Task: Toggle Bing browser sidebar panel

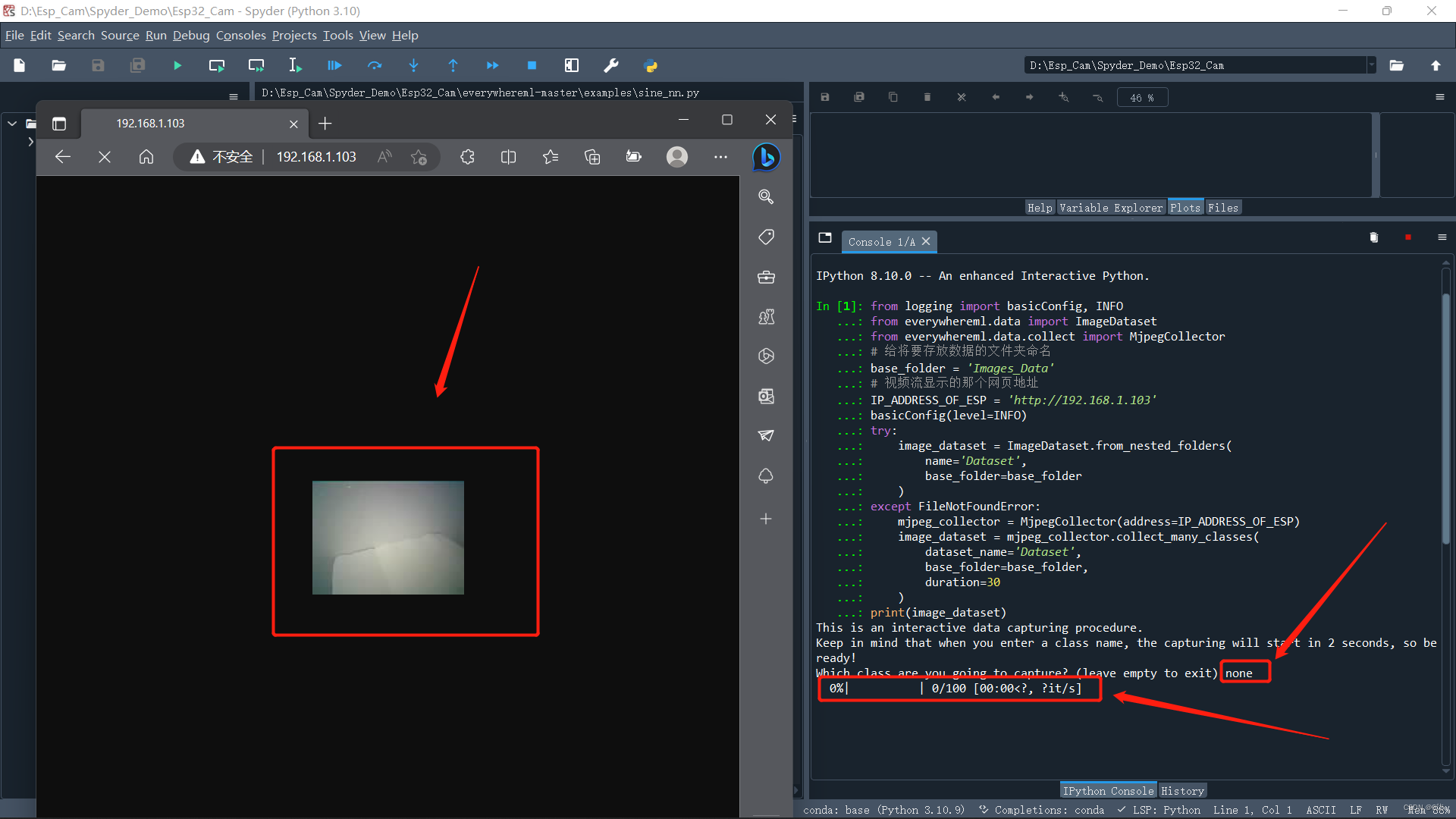Action: [766, 156]
